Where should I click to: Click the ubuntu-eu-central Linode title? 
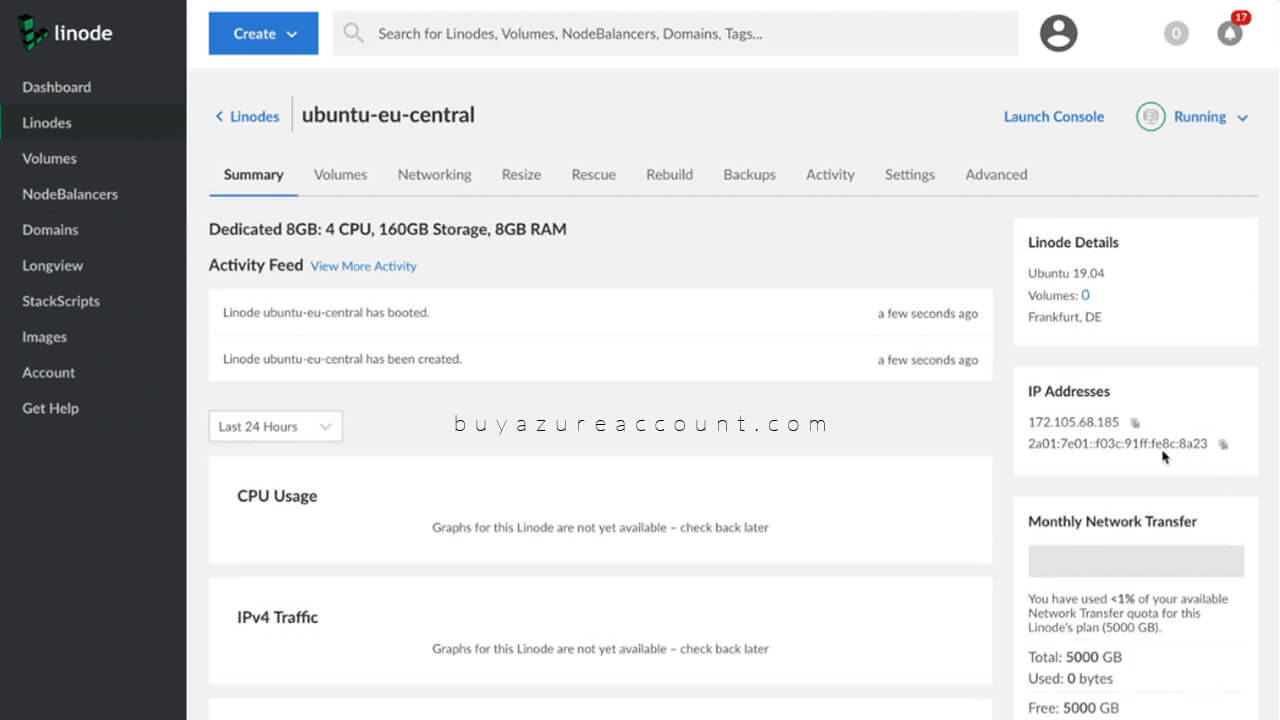click(388, 115)
